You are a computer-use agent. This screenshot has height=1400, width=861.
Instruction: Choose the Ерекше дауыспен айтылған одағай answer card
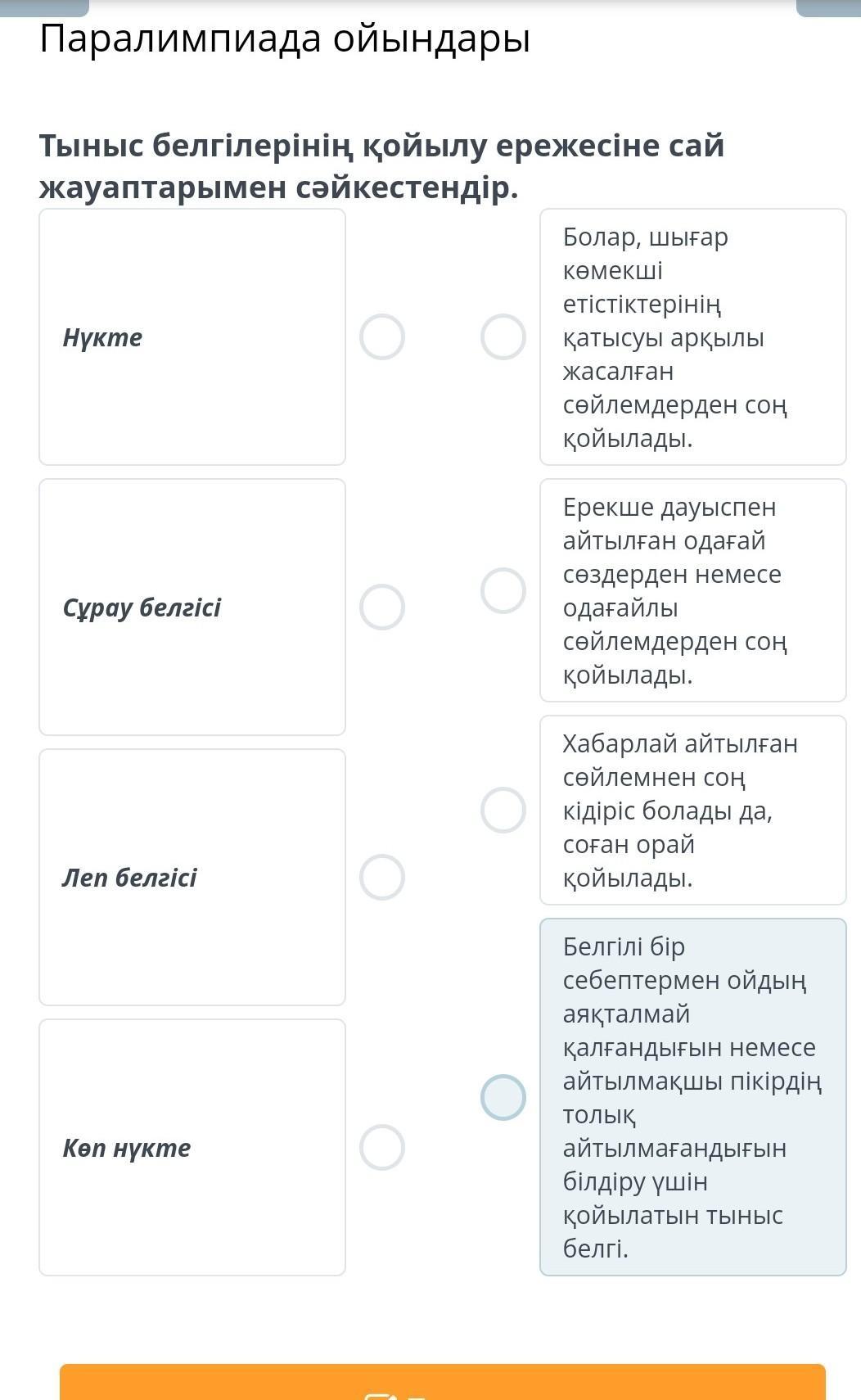[692, 590]
